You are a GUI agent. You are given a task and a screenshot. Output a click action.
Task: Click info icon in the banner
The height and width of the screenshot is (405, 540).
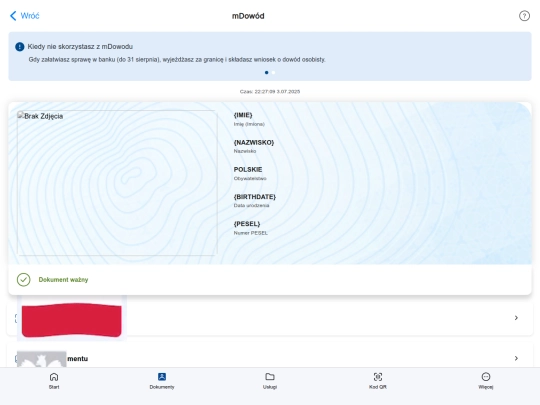(20, 46)
